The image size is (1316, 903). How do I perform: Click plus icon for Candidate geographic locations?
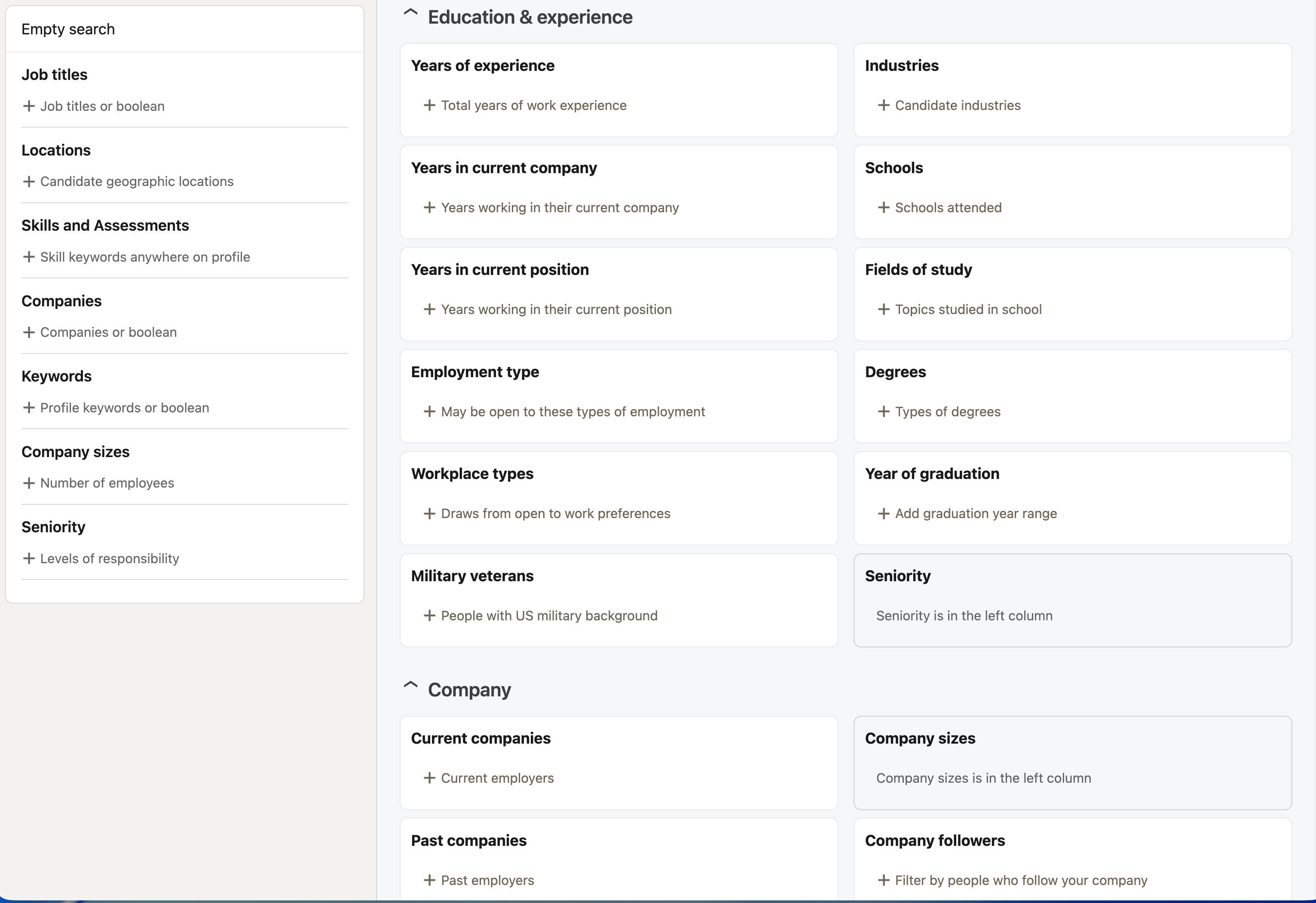point(29,181)
